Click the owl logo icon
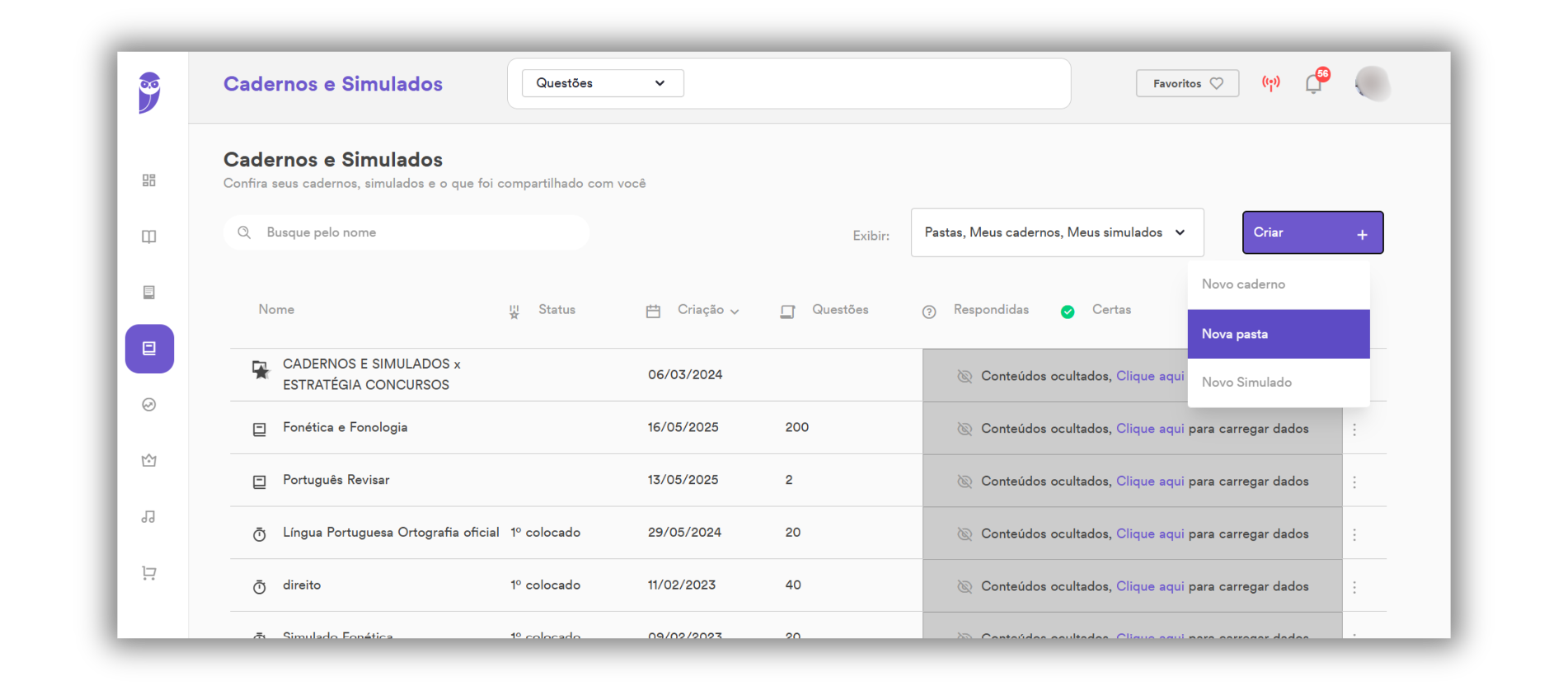 pos(149,92)
